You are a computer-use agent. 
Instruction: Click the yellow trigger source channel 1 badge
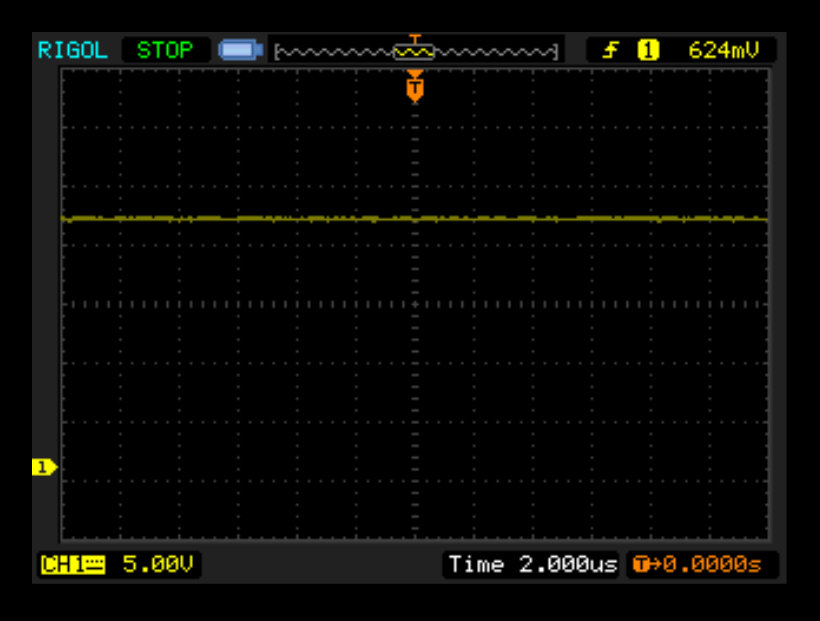click(648, 50)
